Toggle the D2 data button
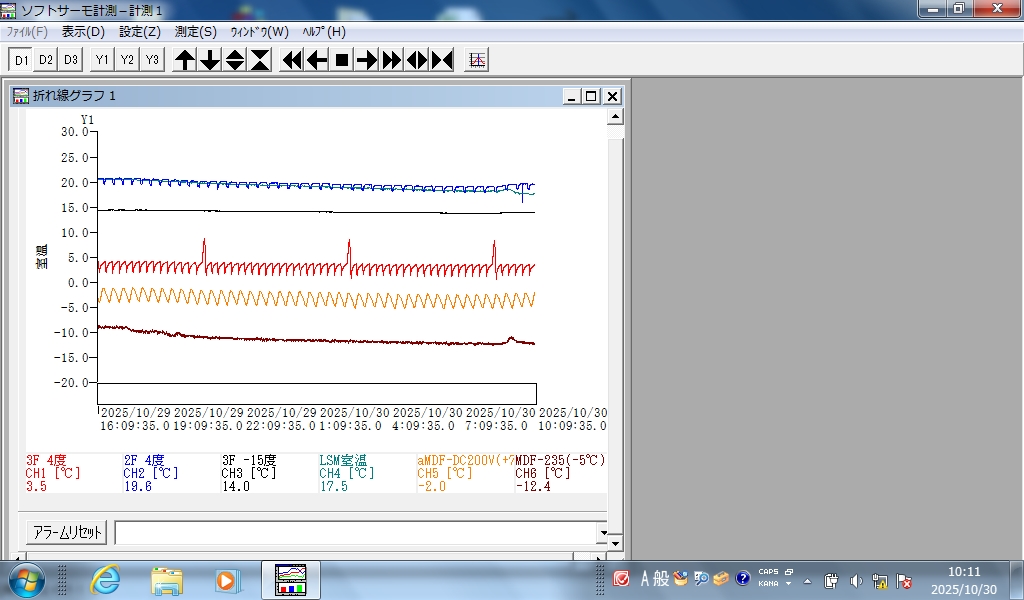Image resolution: width=1024 pixels, height=600 pixels. [46, 60]
